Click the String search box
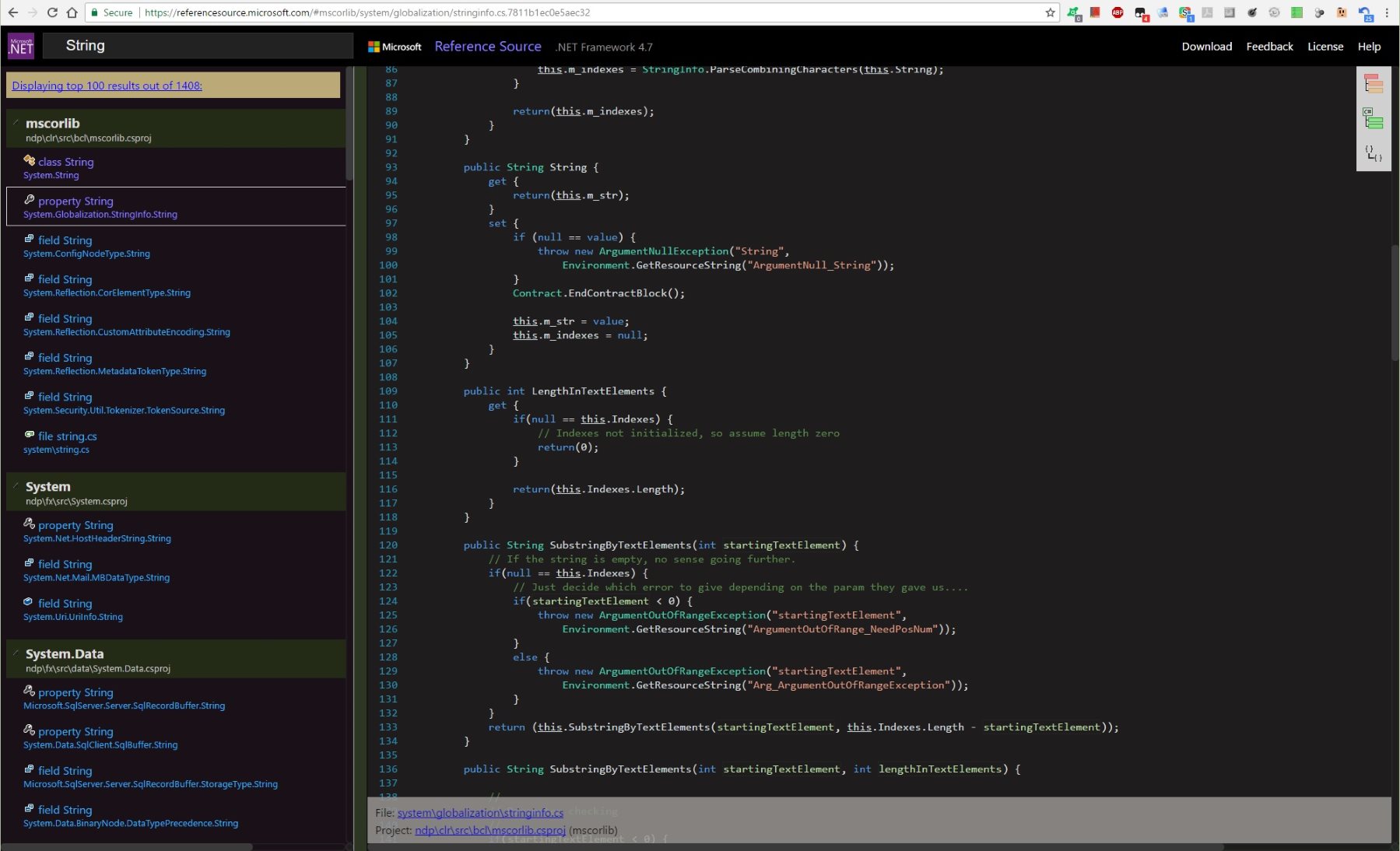The width and height of the screenshot is (1400, 851). 198,46
